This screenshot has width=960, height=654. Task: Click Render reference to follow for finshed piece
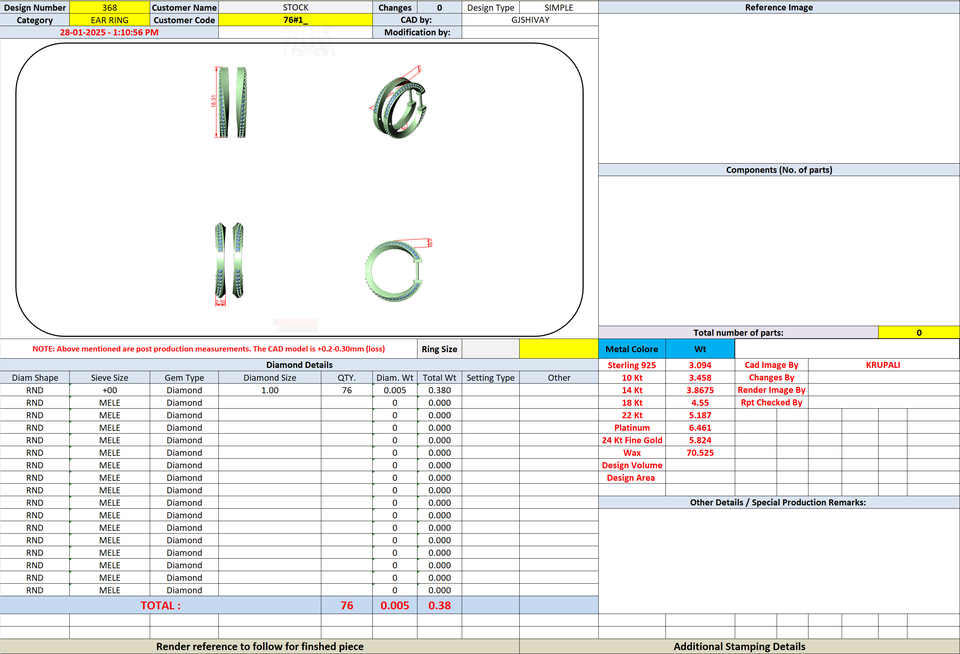260,647
